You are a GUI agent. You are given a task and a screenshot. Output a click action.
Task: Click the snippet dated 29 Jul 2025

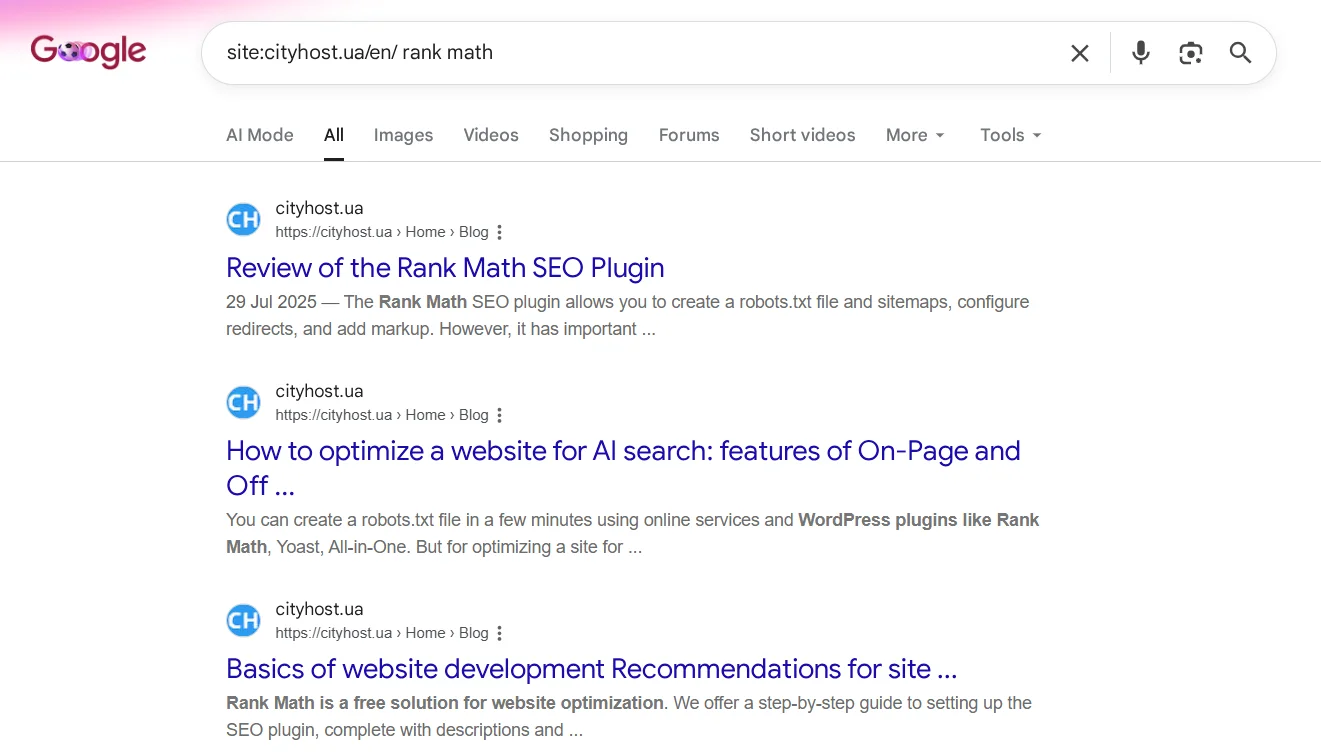[628, 316]
